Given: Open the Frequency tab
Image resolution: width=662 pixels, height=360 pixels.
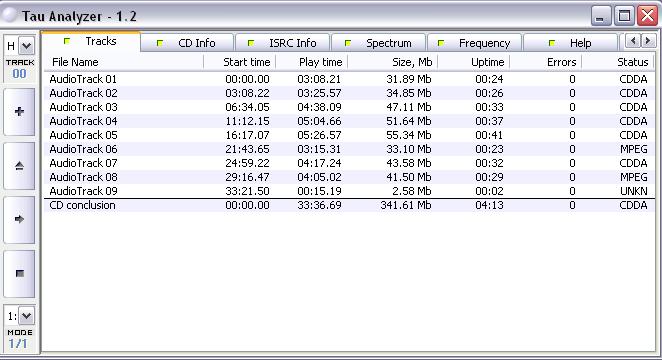Looking at the screenshot, I should (x=474, y=43).
